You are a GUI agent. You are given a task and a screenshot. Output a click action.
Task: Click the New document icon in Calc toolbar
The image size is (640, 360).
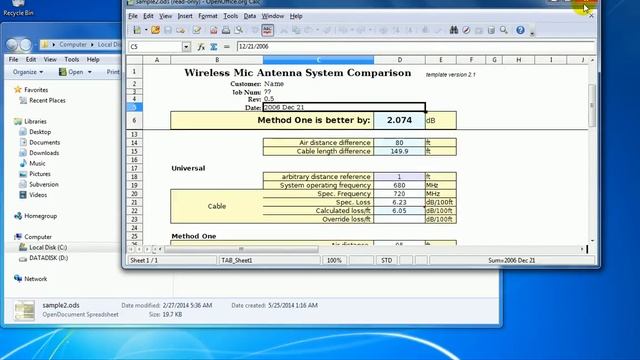[137, 30]
